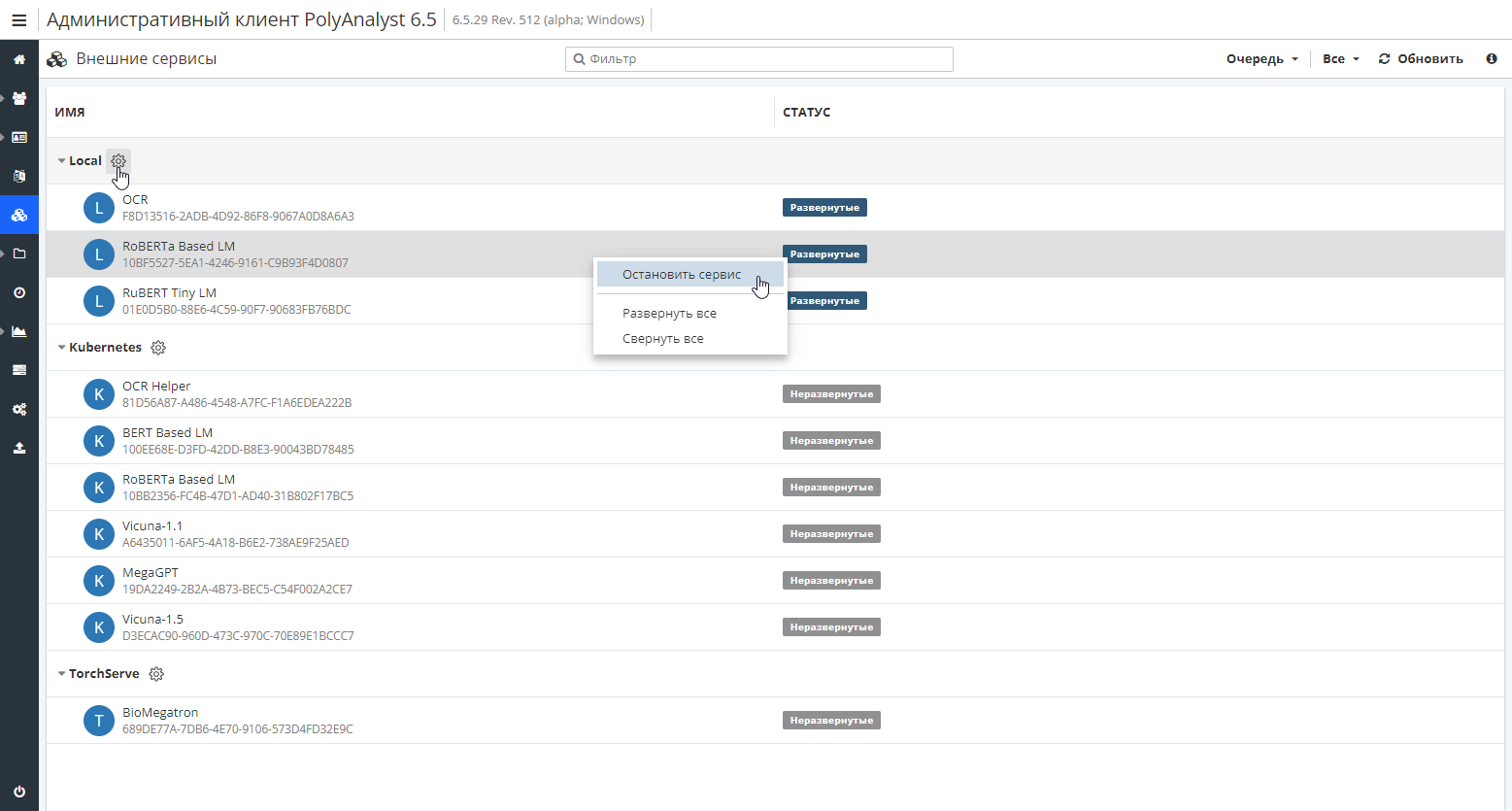The width and height of the screenshot is (1512, 811).
Task: Click the K avatar of Vicuna-1.5
Action: point(99,627)
